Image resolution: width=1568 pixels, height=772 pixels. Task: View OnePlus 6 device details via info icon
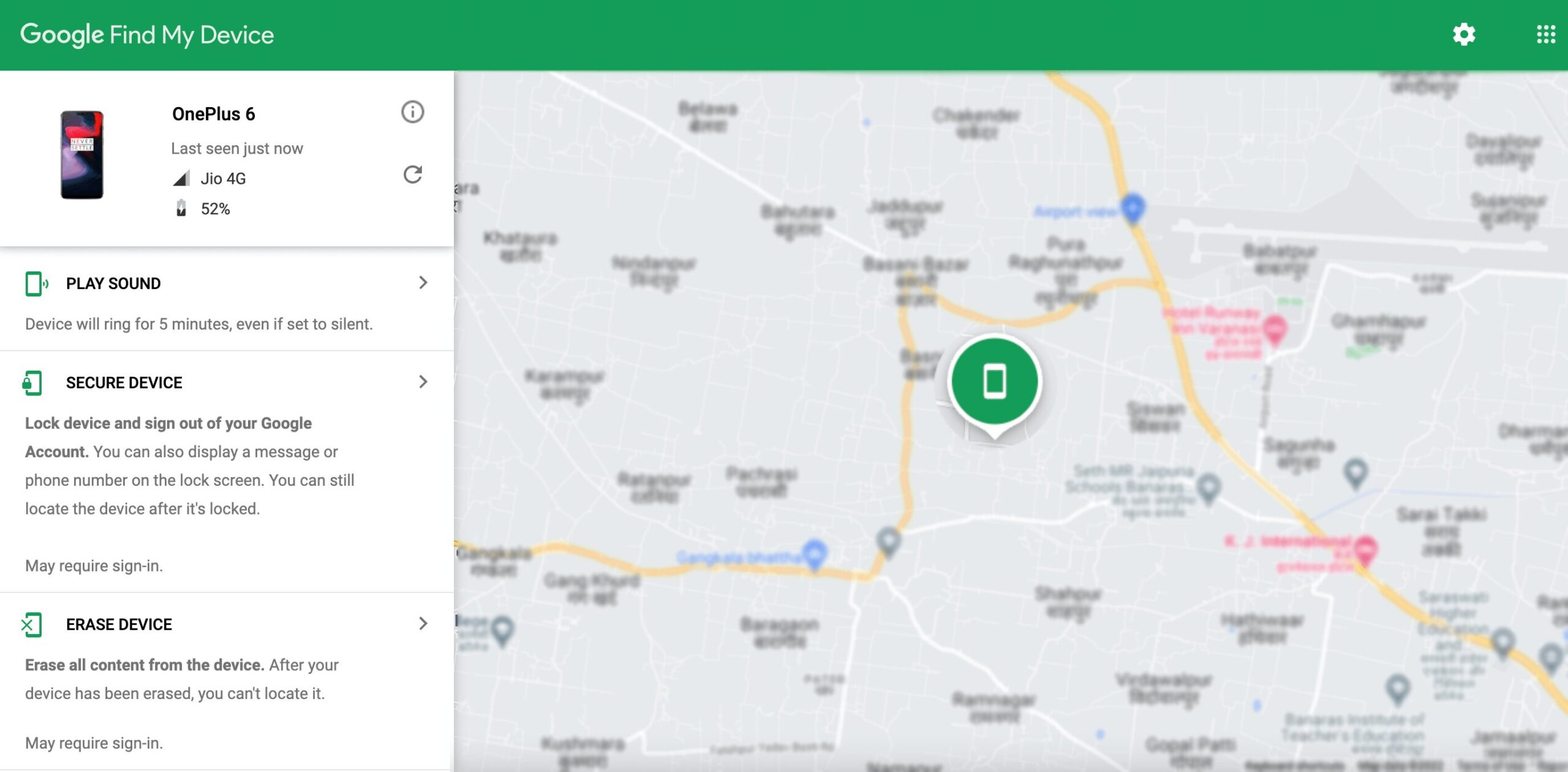pos(412,112)
